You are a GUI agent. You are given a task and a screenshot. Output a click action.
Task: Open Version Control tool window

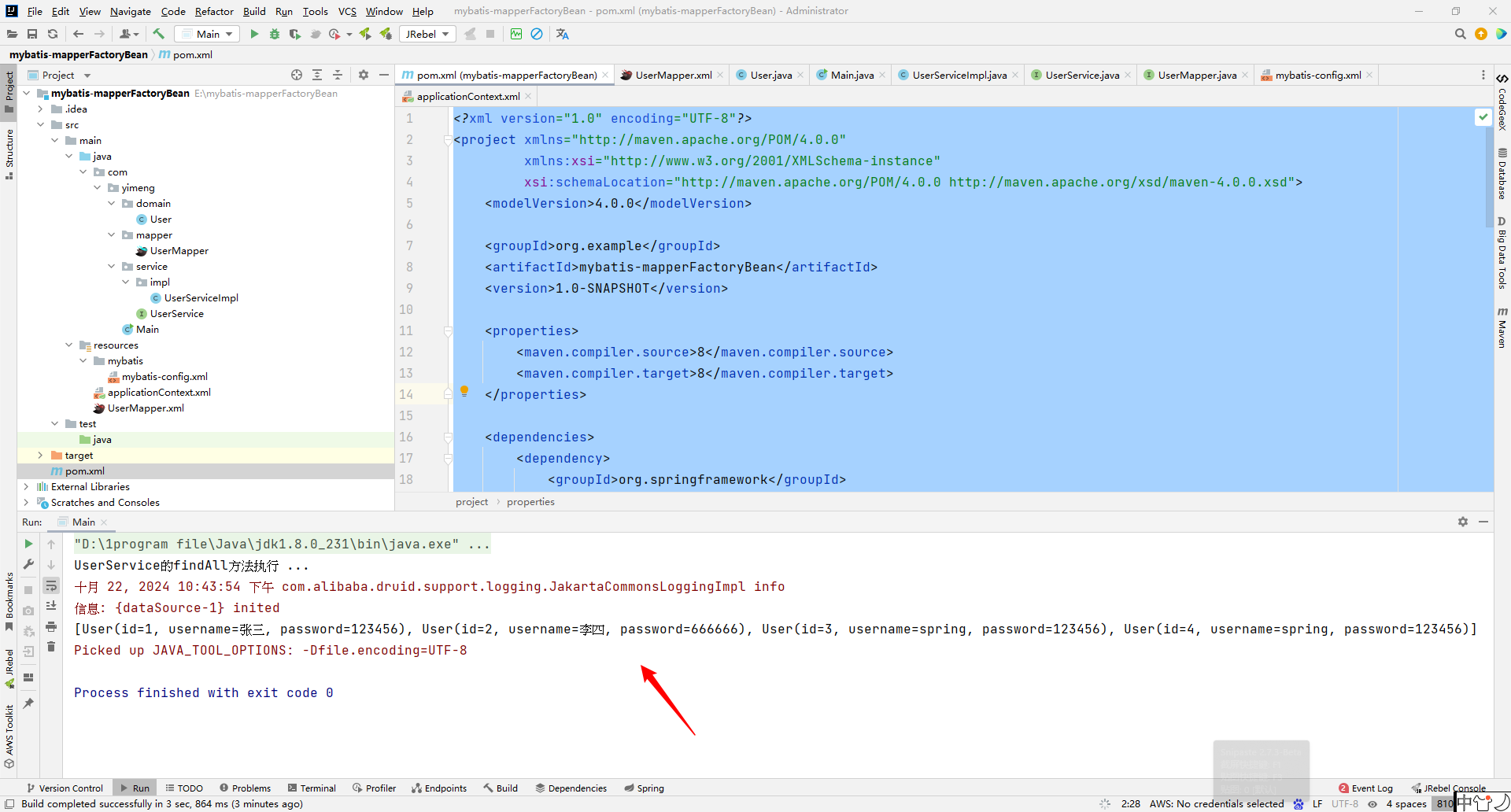point(65,788)
